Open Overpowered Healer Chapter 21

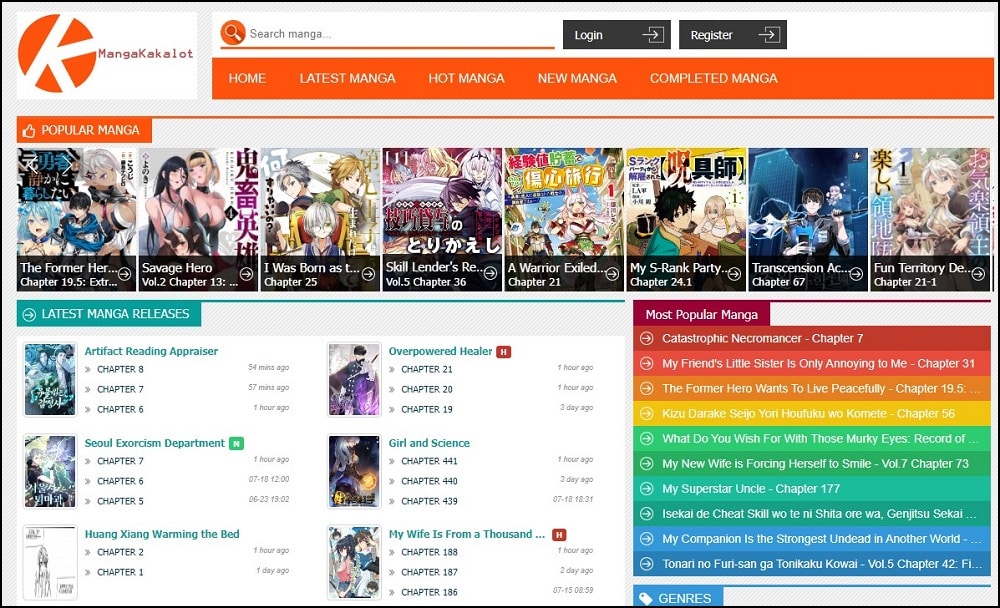(427, 369)
